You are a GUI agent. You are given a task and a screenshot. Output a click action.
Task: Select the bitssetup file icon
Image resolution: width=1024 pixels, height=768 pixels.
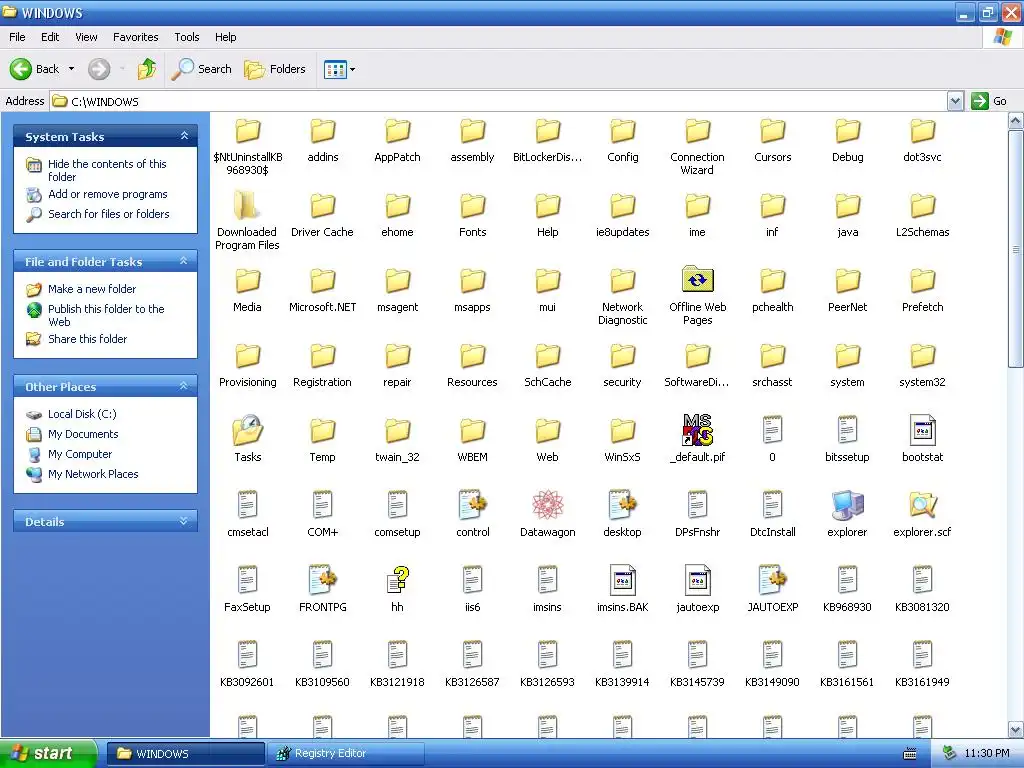tap(847, 430)
